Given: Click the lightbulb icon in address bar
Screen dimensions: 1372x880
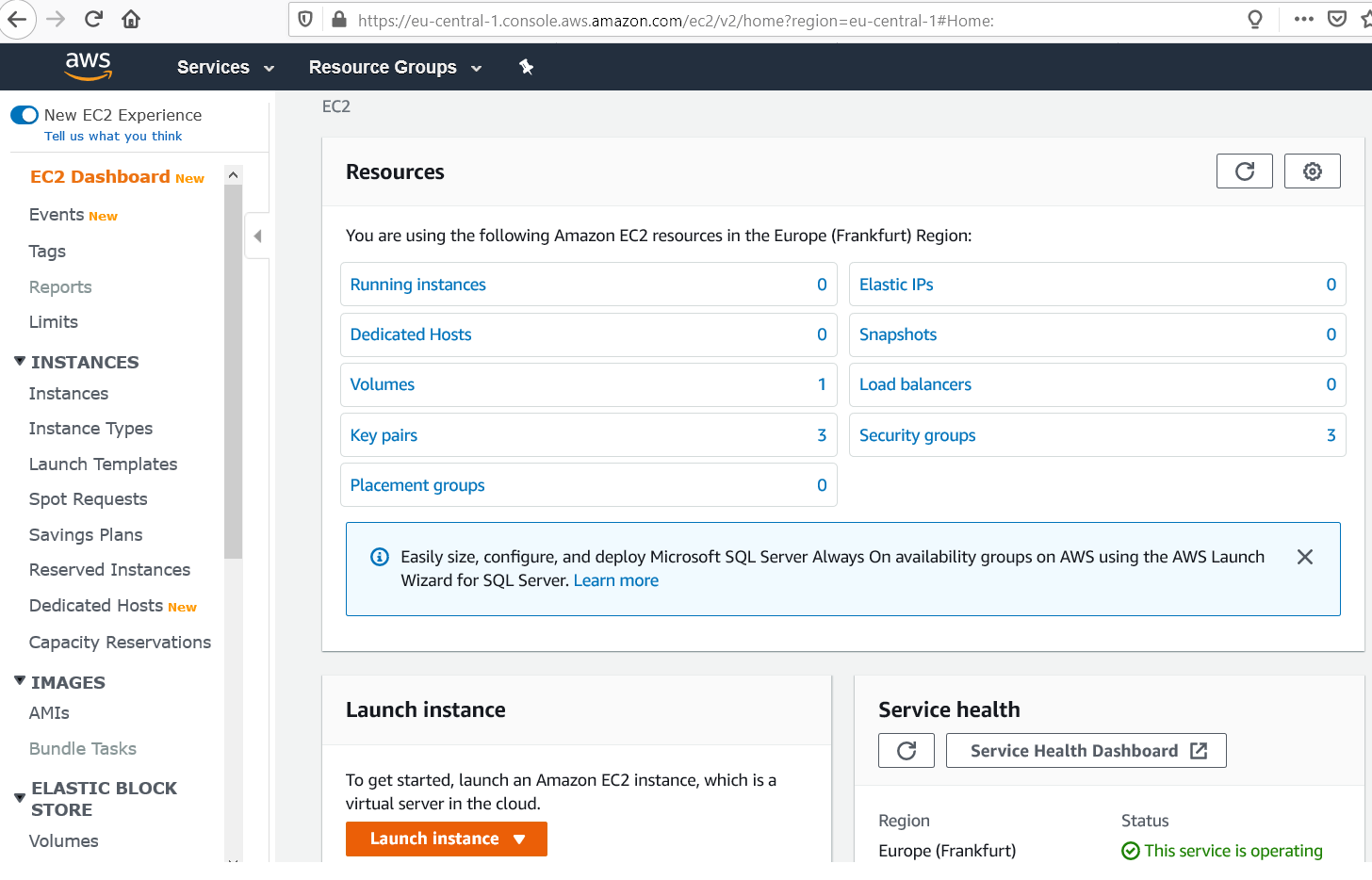Looking at the screenshot, I should pos(1255,20).
